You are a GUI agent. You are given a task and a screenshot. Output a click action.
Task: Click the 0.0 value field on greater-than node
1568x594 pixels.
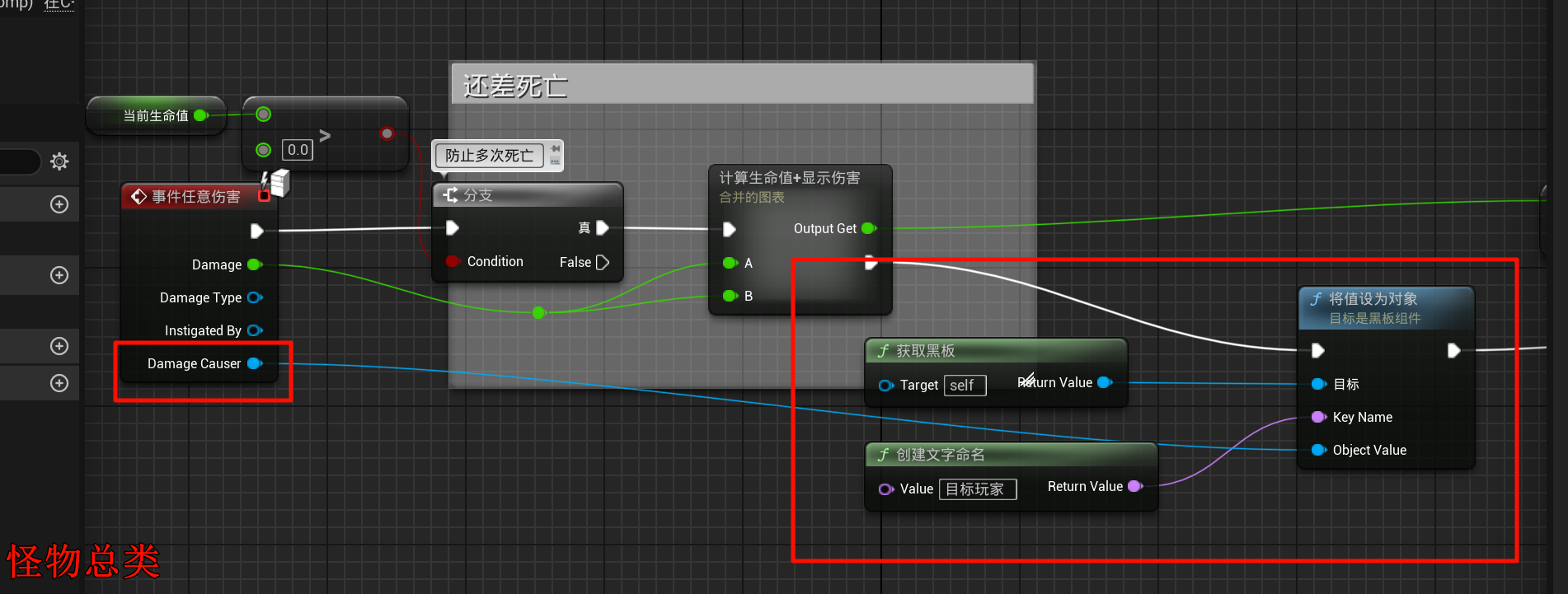[x=298, y=150]
